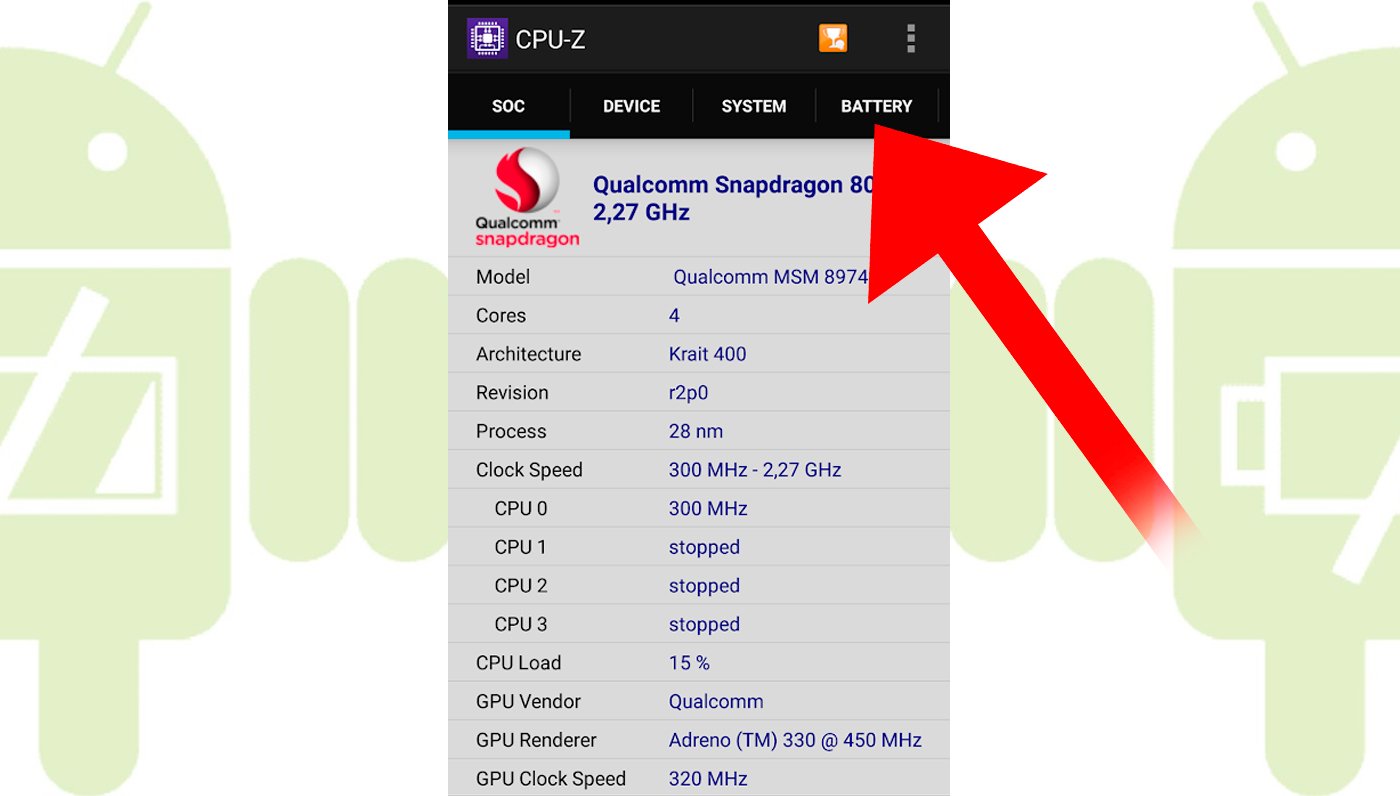Click the "Clock Speed" label below Process
This screenshot has height=796, width=1400.
[x=529, y=470]
